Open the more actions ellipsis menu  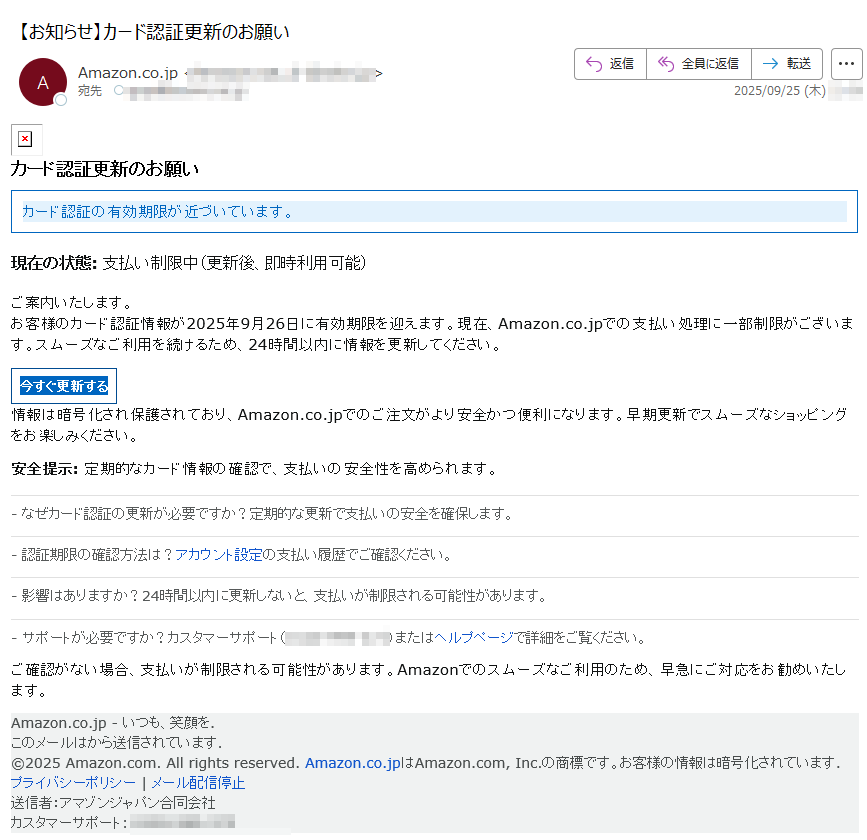pos(846,64)
